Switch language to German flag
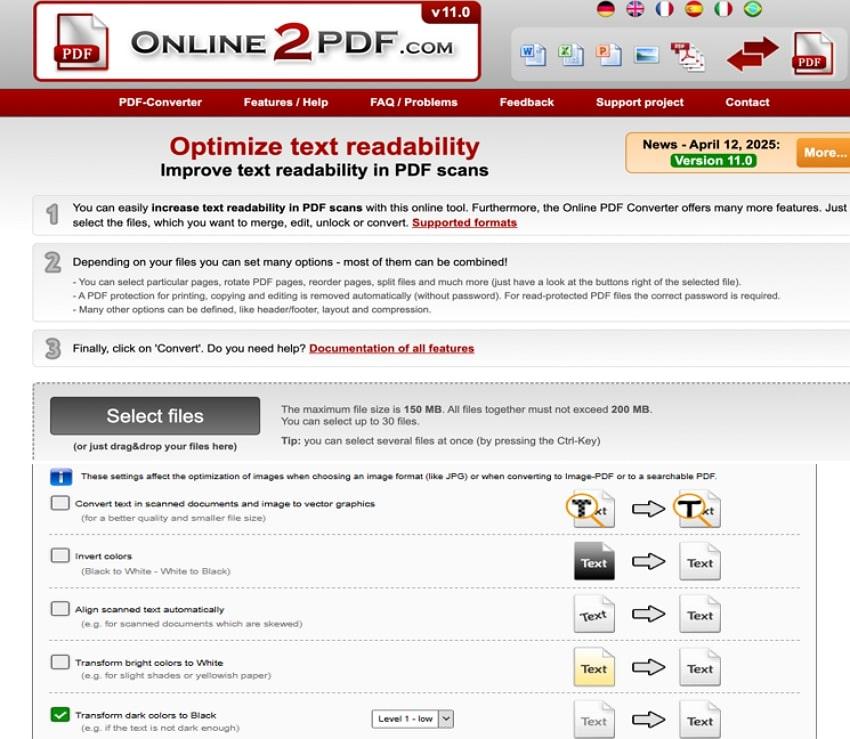The width and height of the screenshot is (850, 739). [x=606, y=9]
